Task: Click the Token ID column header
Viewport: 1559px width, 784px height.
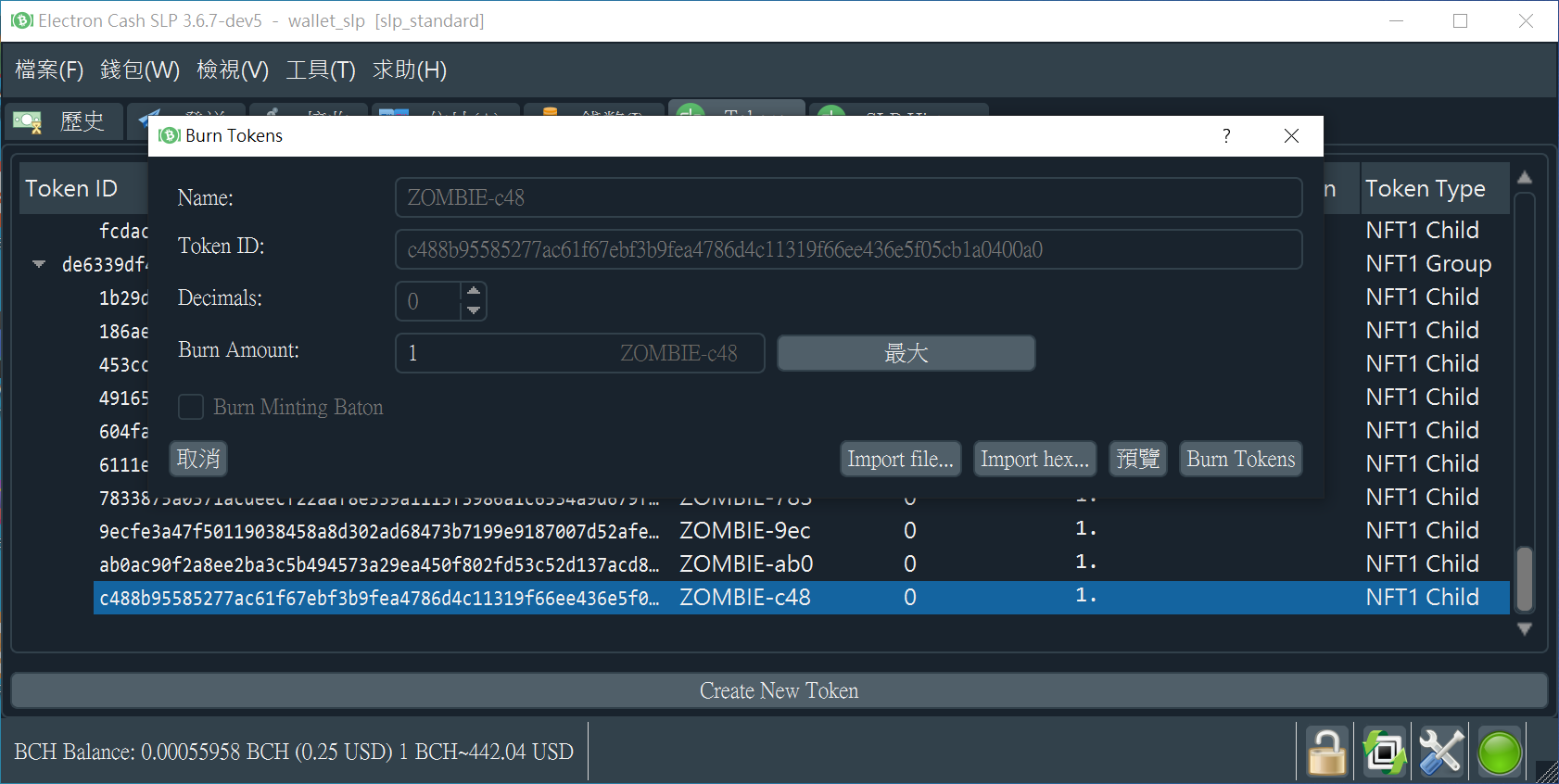Action: 83,188
